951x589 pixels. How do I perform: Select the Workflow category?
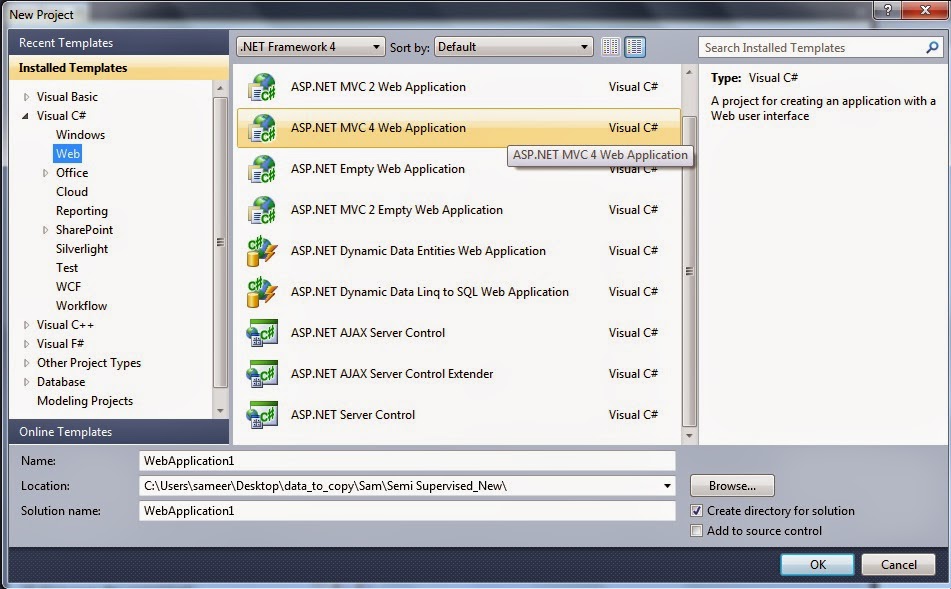tap(81, 306)
